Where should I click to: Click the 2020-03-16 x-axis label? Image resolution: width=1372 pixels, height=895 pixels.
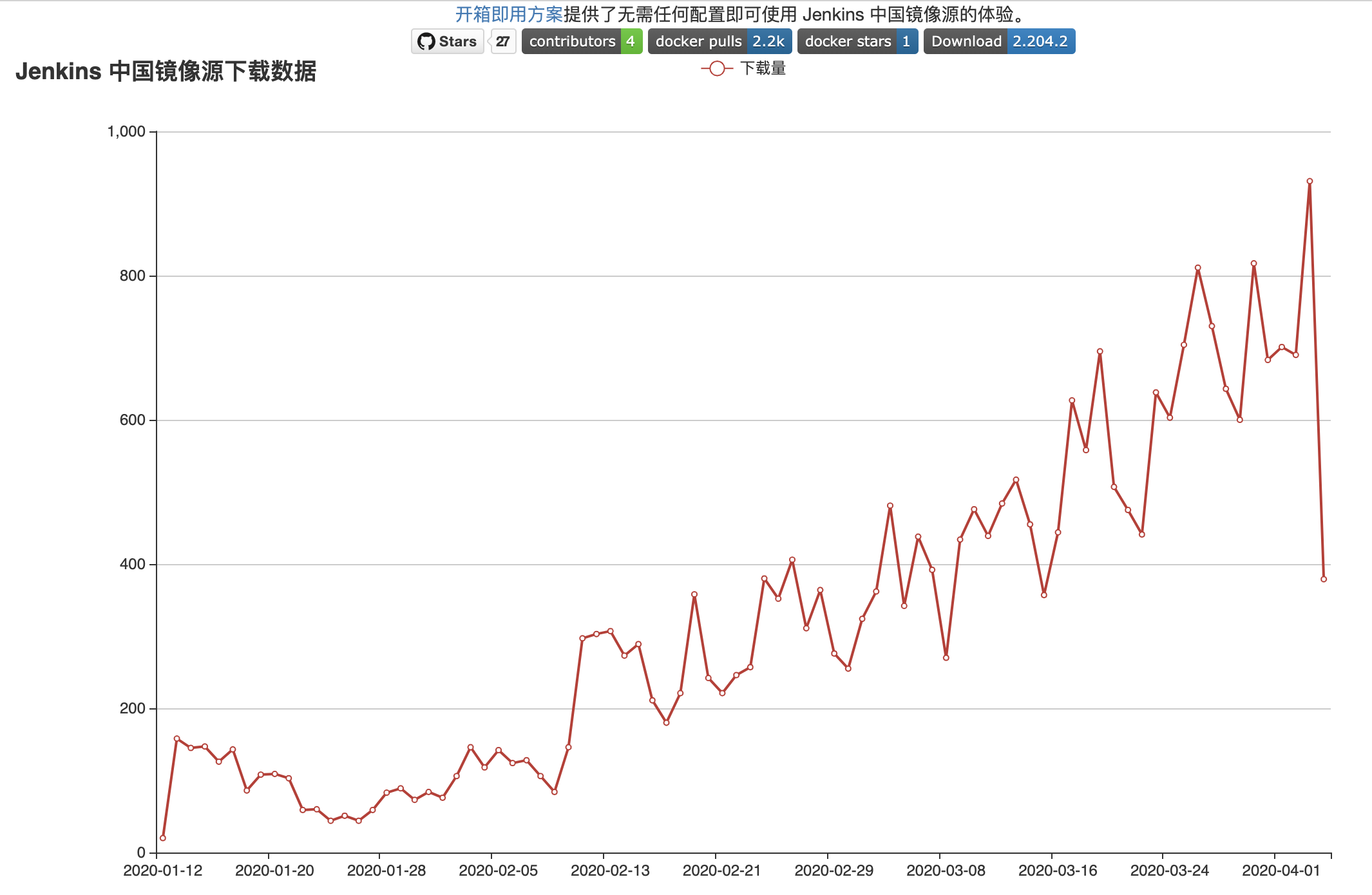point(1058,871)
